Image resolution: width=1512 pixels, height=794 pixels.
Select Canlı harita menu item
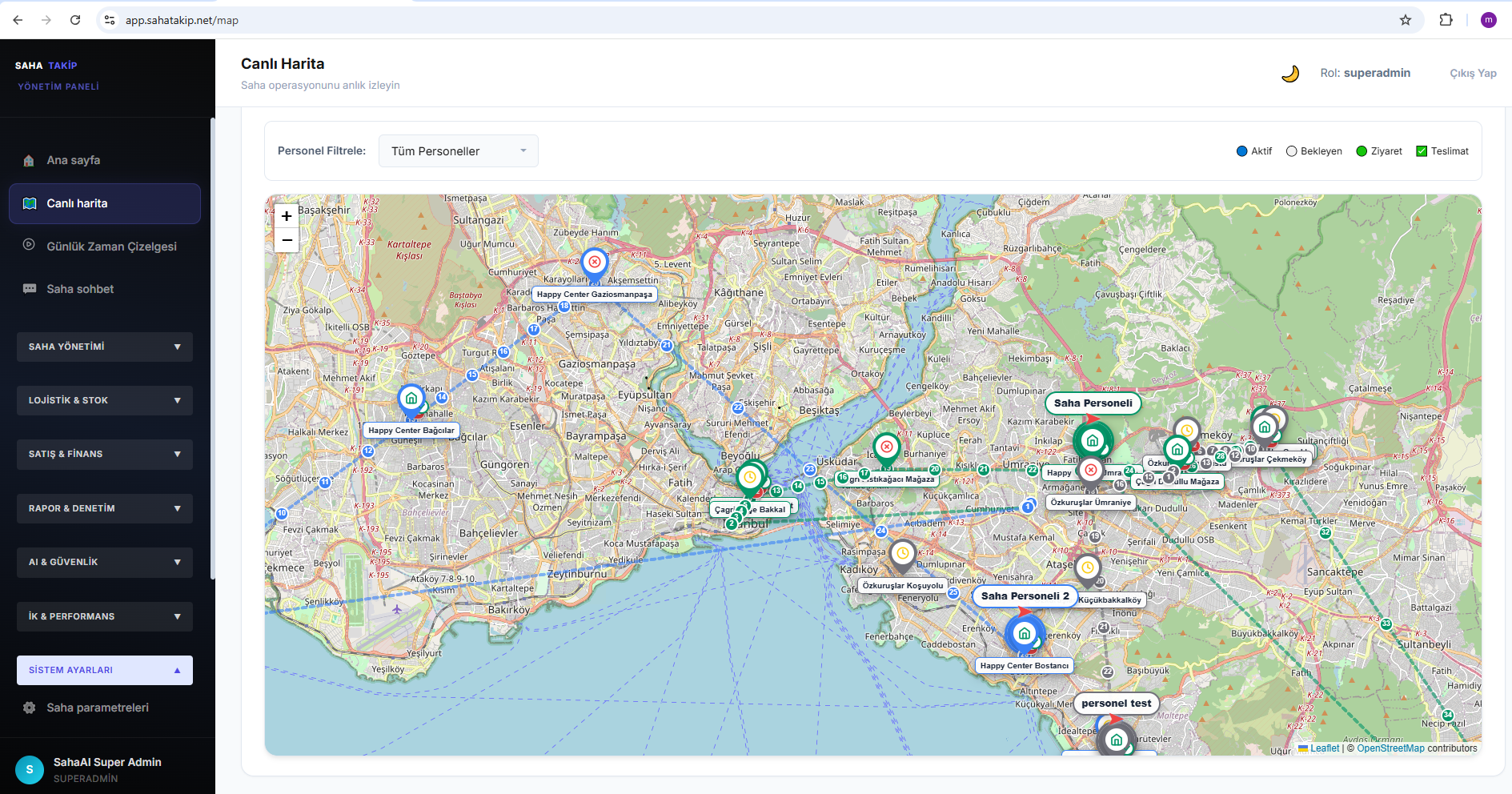point(105,203)
